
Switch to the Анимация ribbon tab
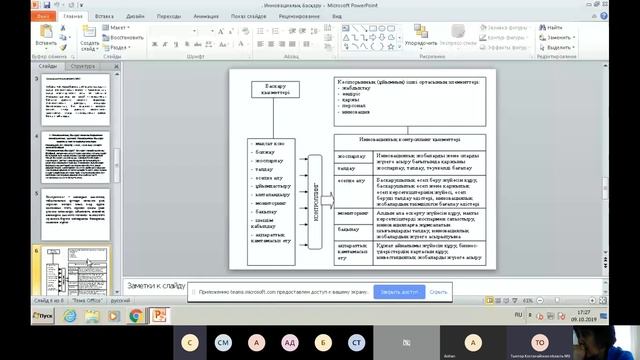click(206, 16)
